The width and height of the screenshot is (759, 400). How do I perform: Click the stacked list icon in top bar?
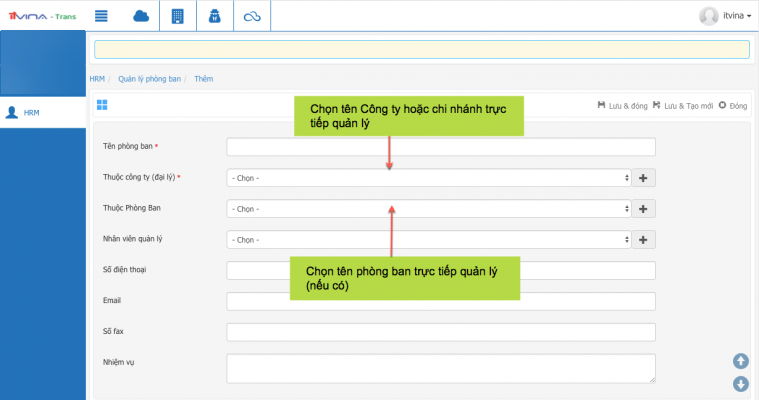[x=101, y=15]
